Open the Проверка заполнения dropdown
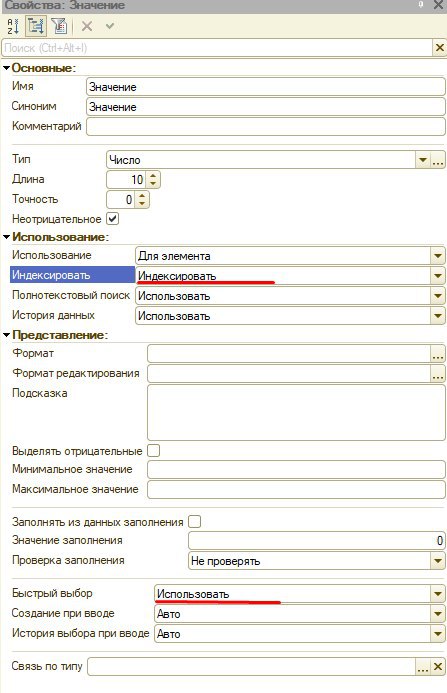 point(437,561)
